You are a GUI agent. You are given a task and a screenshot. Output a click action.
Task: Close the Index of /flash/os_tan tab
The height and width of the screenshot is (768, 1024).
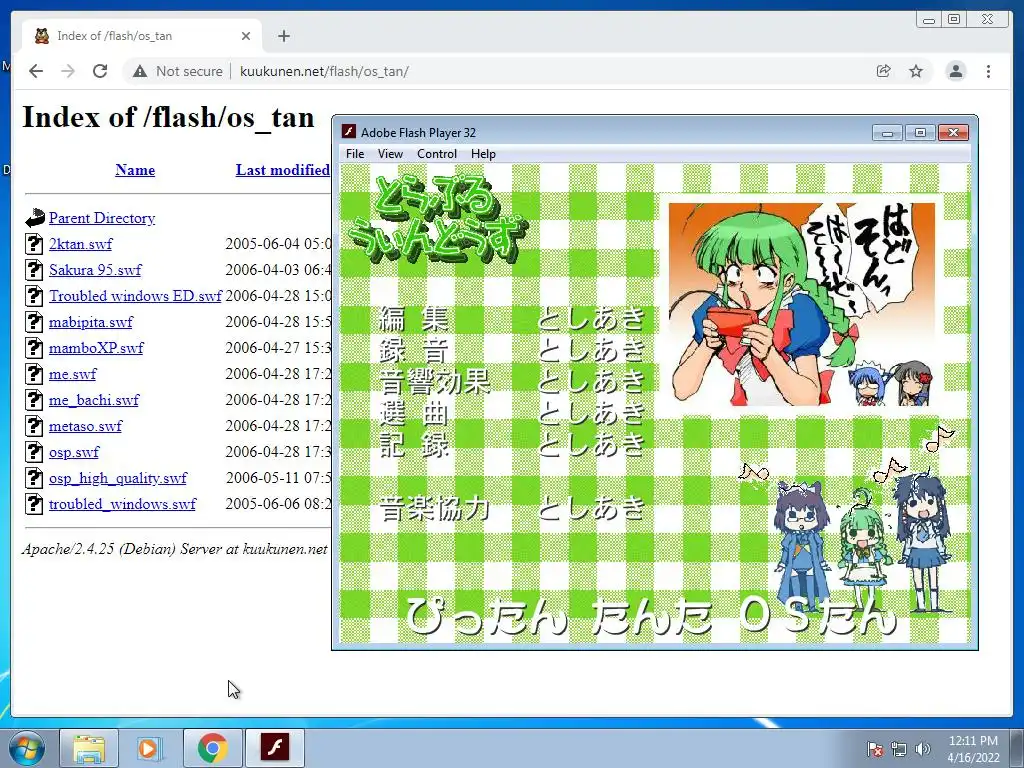(246, 36)
